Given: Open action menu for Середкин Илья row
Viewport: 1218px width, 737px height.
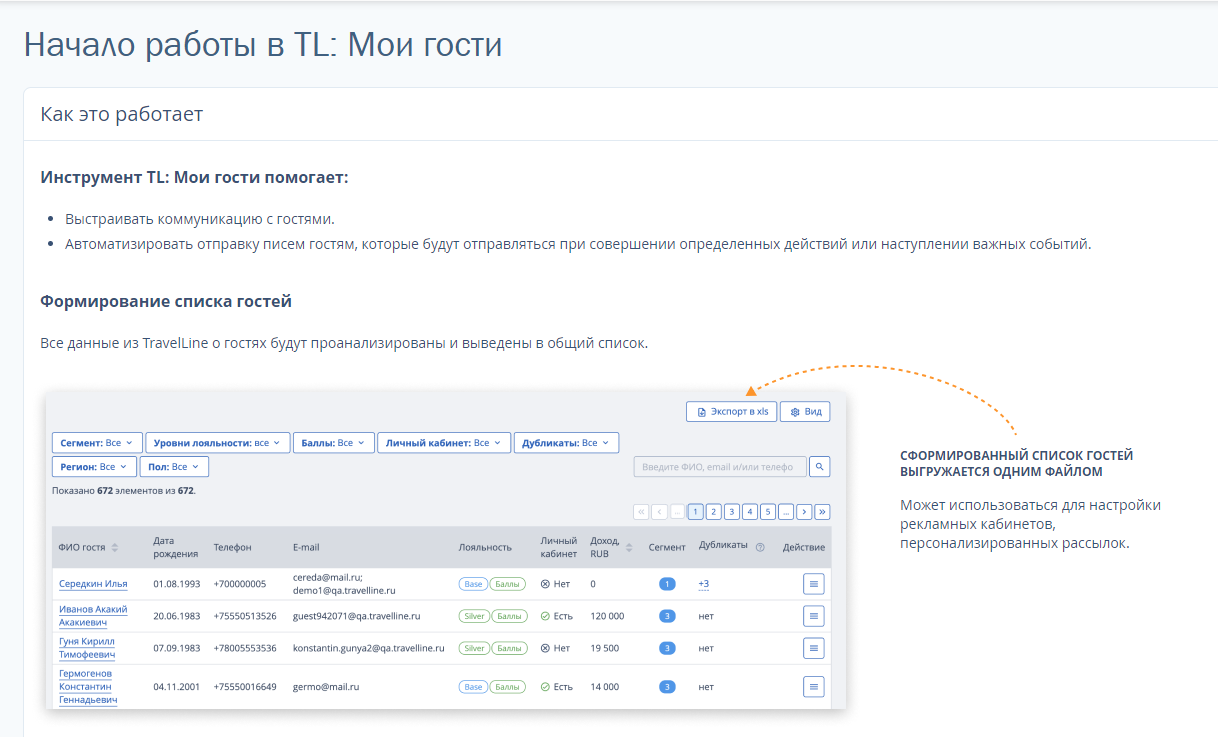Looking at the screenshot, I should (814, 583).
